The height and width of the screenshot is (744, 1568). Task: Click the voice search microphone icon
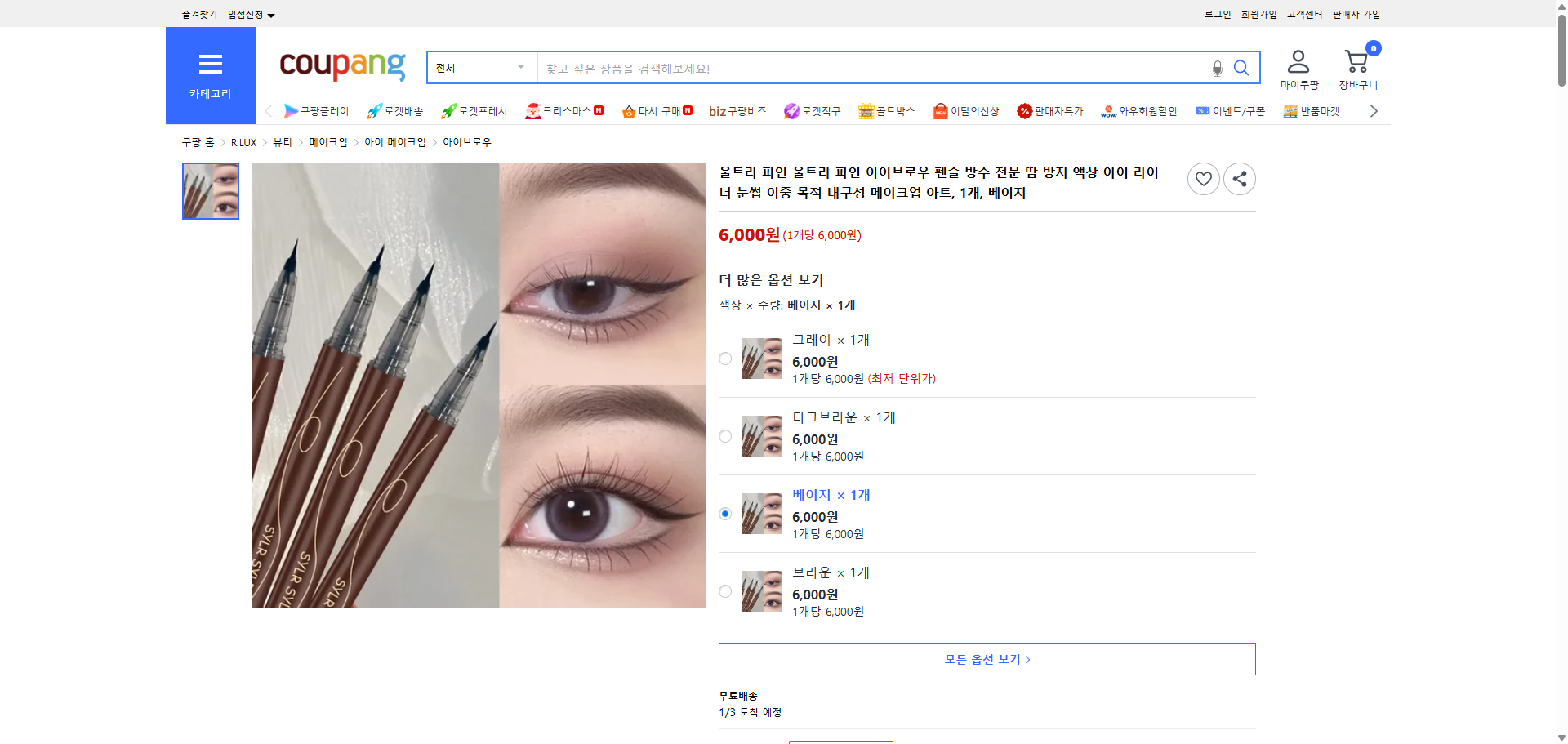[x=1217, y=68]
